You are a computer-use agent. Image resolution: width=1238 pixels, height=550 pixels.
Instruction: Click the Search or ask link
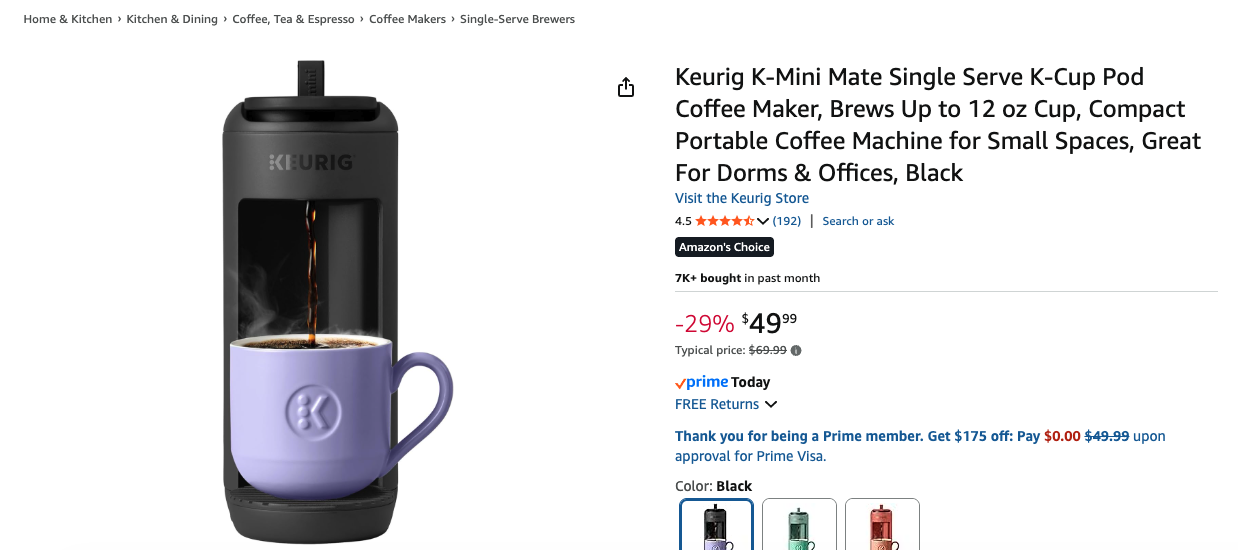point(858,221)
